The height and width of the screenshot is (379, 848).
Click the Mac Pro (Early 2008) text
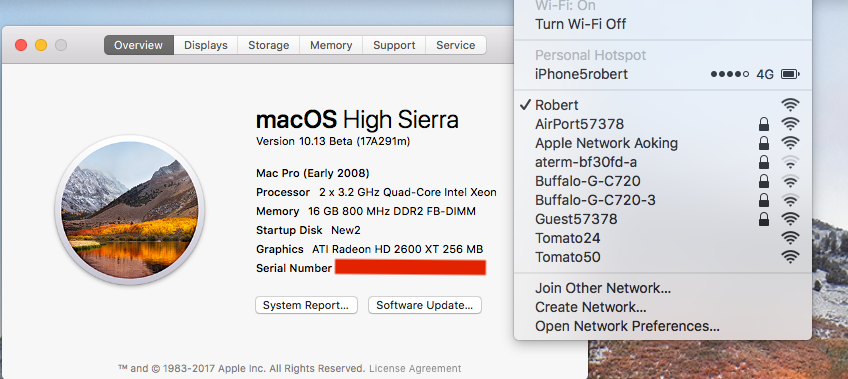[313, 174]
